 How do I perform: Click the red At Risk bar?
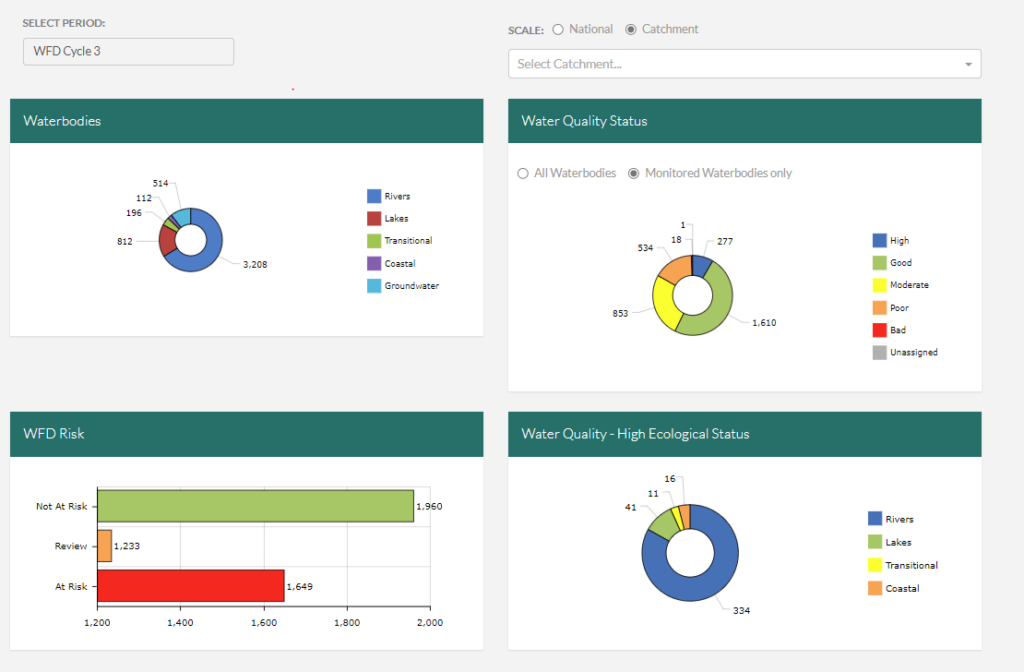coord(191,586)
